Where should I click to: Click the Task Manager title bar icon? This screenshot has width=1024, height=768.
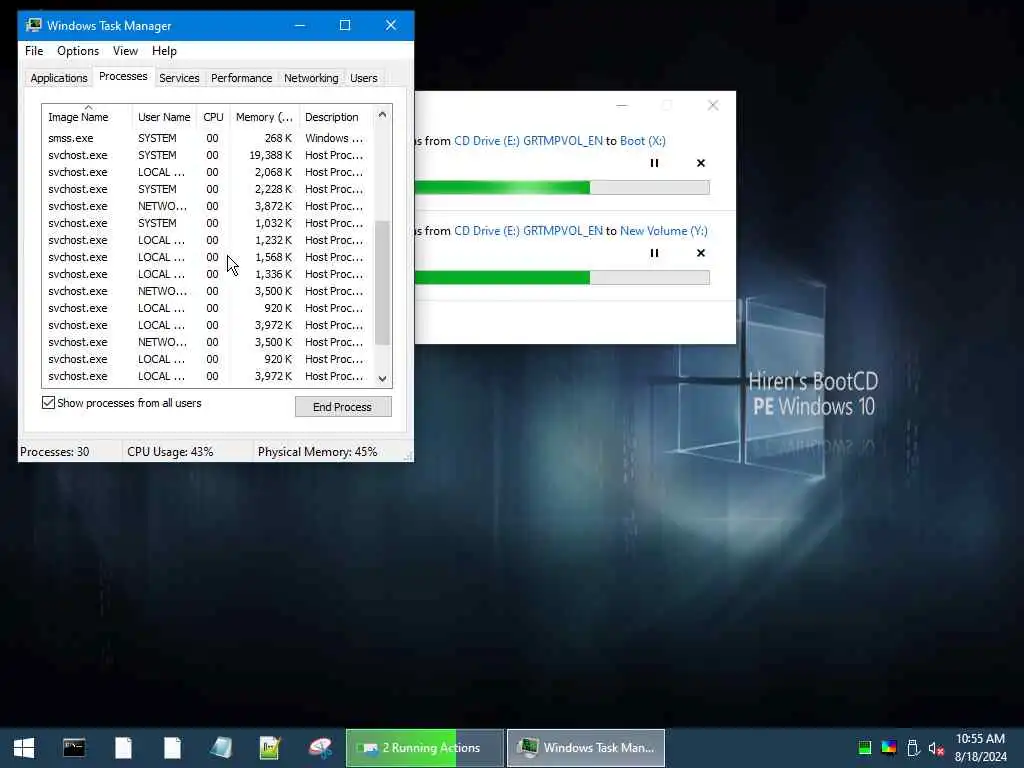pyautogui.click(x=33, y=25)
